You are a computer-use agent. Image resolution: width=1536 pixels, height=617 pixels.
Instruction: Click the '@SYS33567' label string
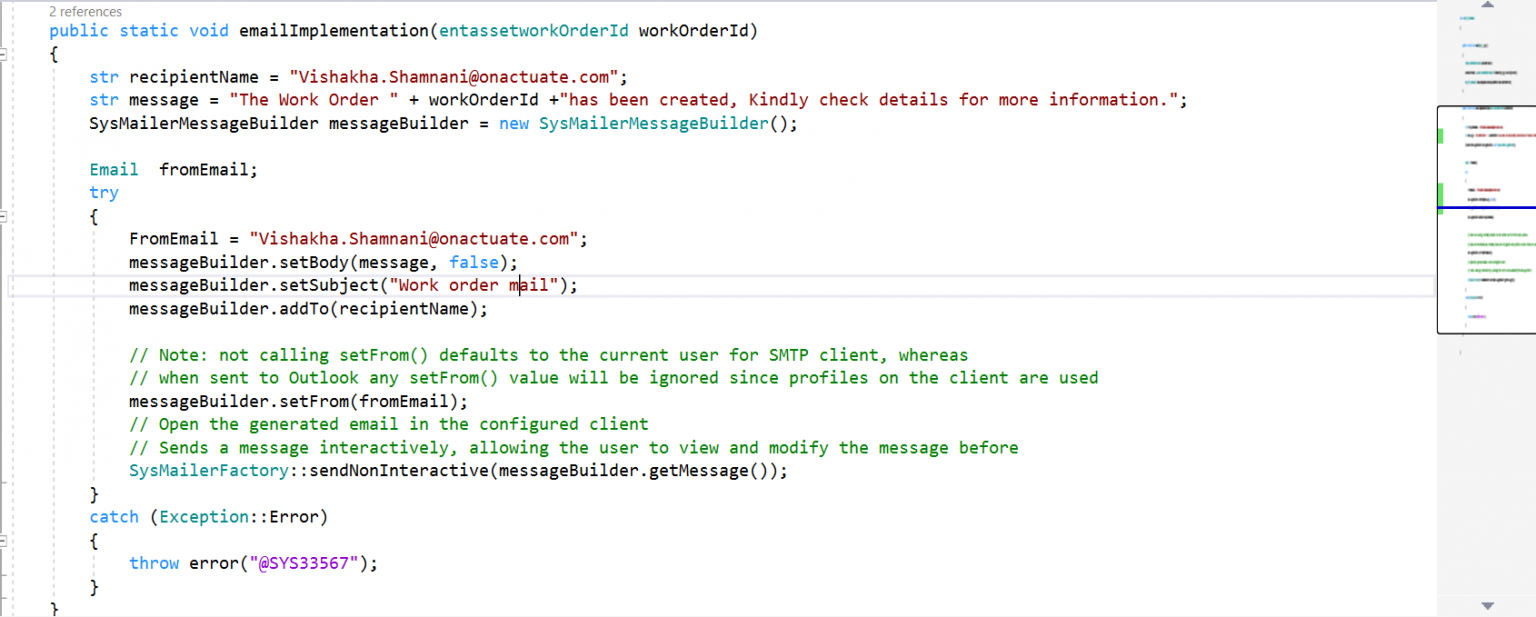306,563
